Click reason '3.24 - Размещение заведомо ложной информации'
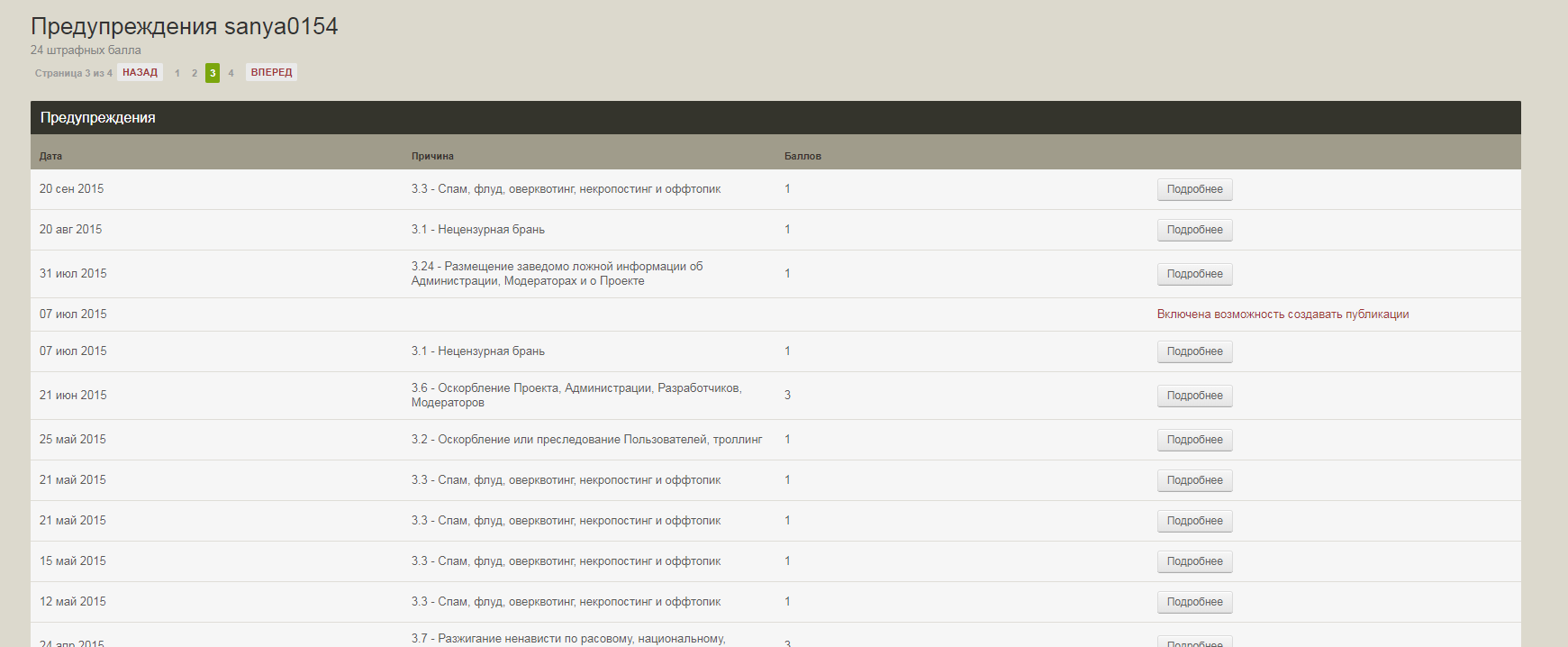The width and height of the screenshot is (1568, 647). tap(557, 274)
